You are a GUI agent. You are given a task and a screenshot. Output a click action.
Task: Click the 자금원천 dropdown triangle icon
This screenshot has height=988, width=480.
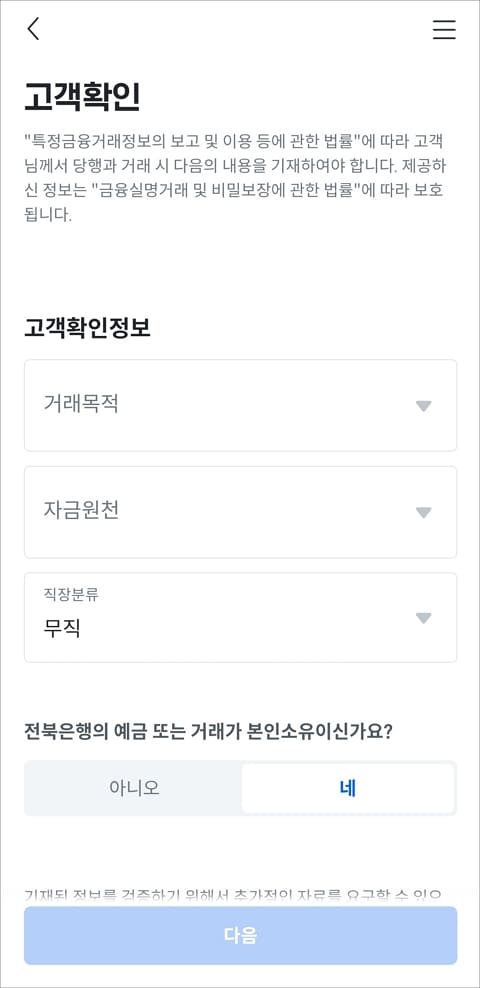[x=424, y=513]
